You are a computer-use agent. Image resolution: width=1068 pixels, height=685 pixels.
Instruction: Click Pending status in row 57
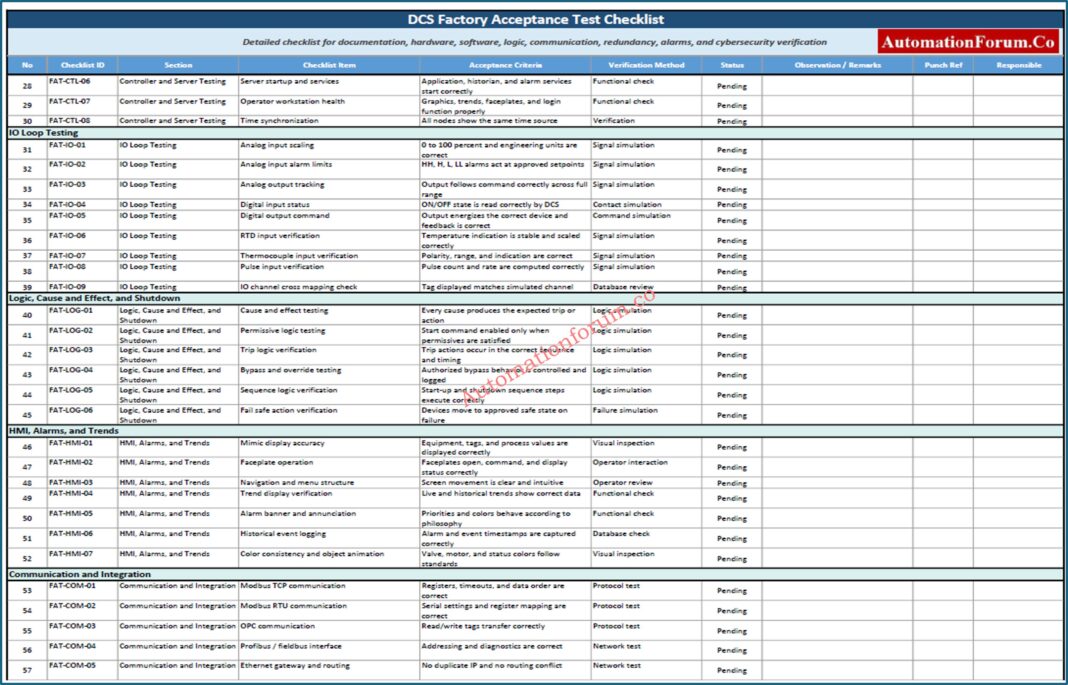coord(732,671)
